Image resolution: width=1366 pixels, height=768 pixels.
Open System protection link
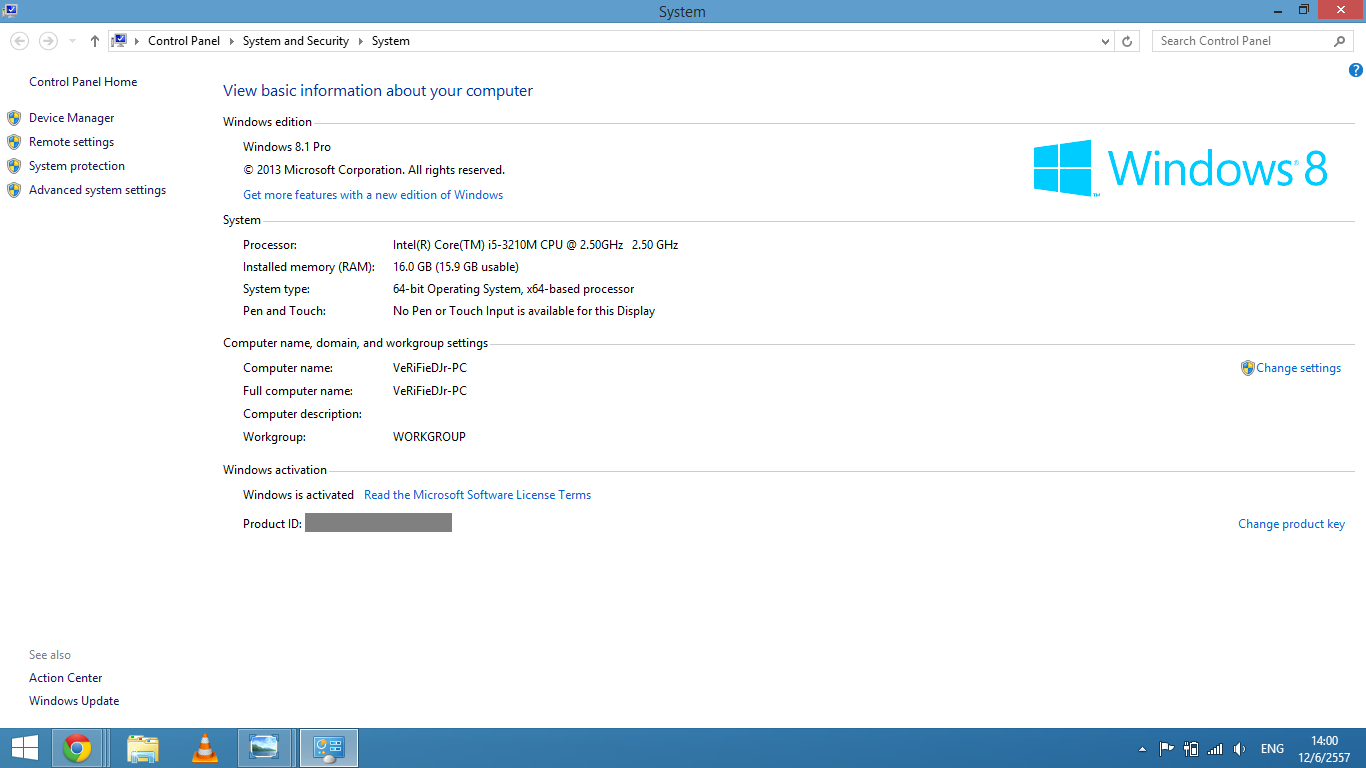click(77, 166)
